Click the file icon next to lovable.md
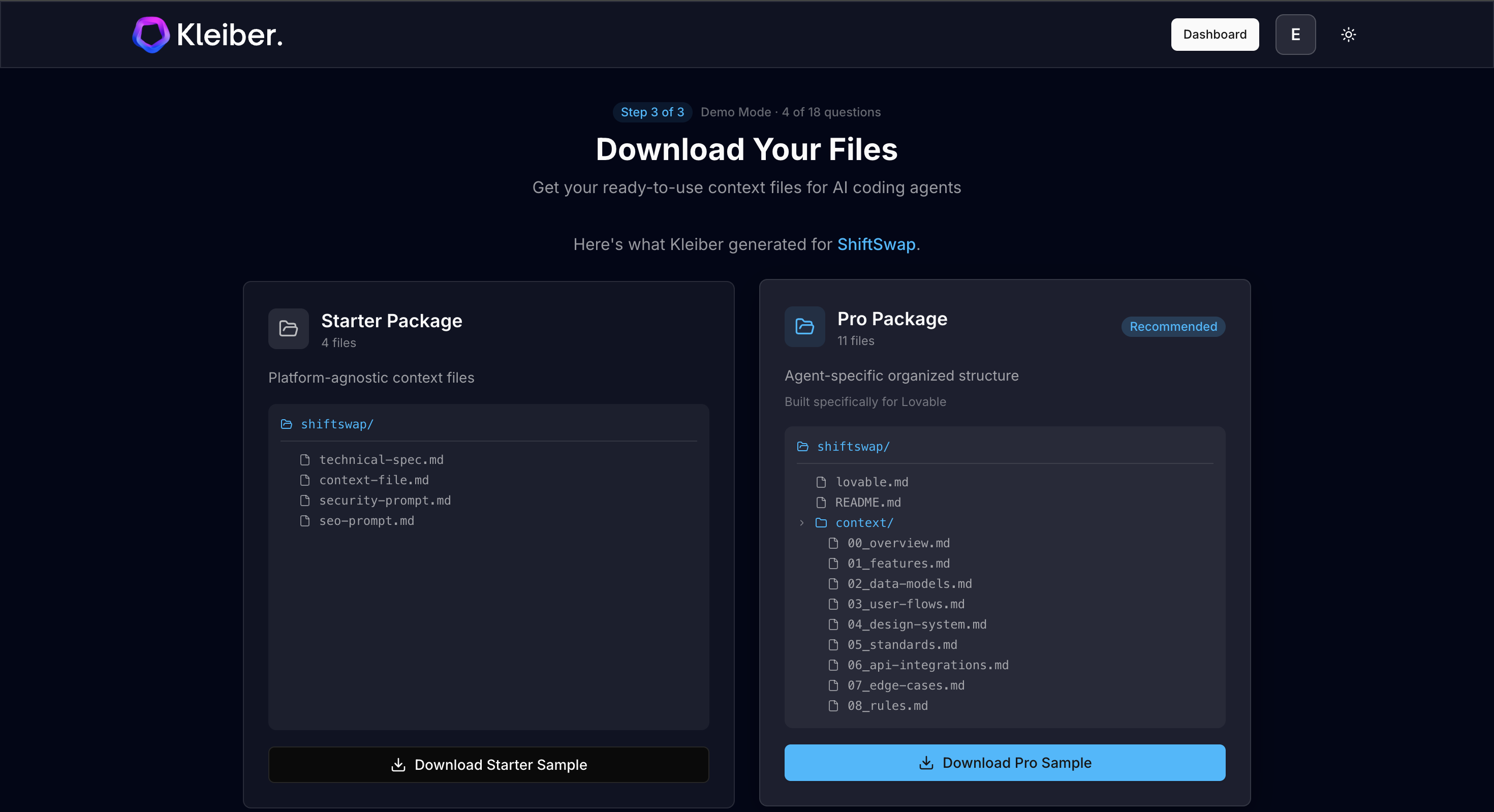1494x812 pixels. tap(821, 481)
